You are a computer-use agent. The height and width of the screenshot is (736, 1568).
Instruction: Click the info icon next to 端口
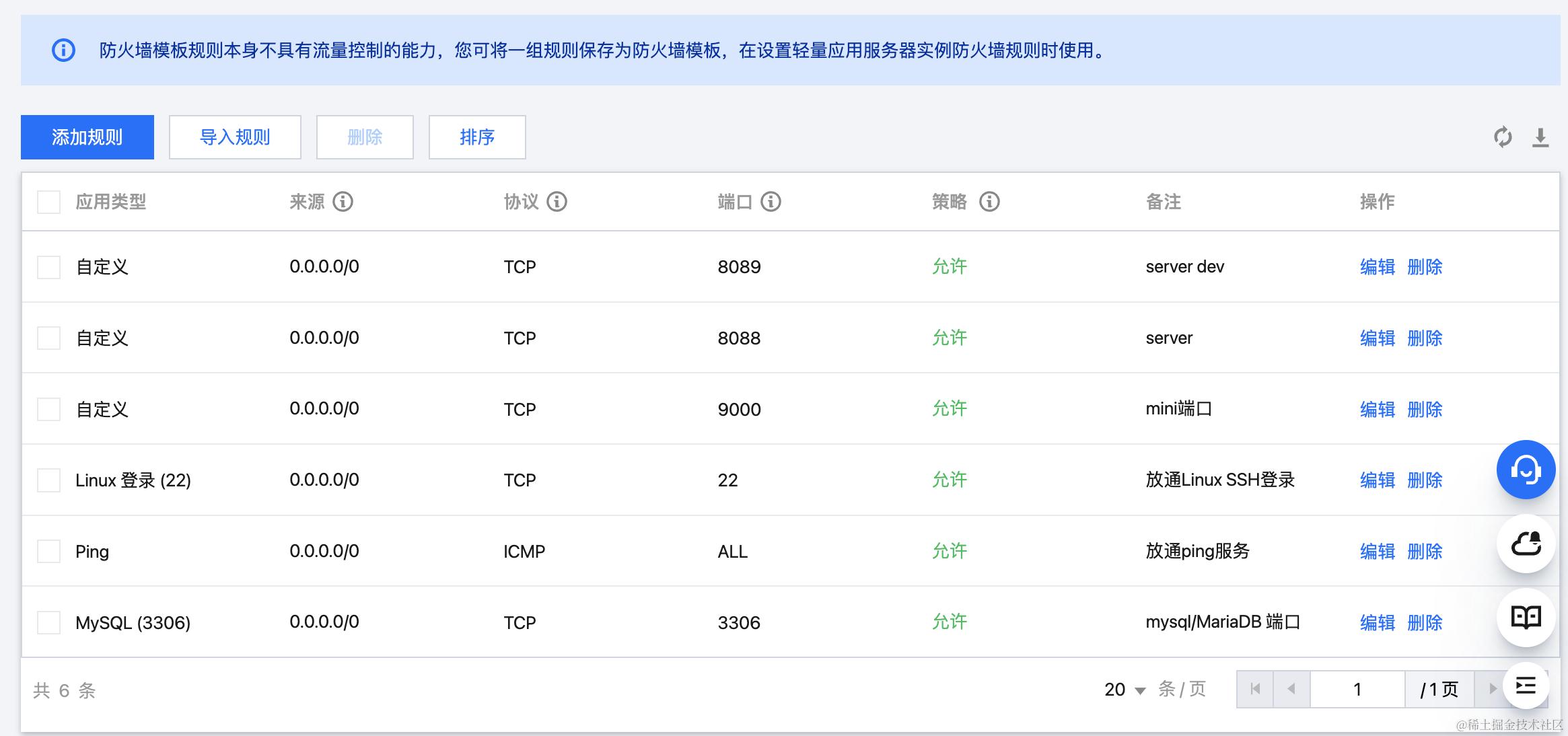click(771, 201)
